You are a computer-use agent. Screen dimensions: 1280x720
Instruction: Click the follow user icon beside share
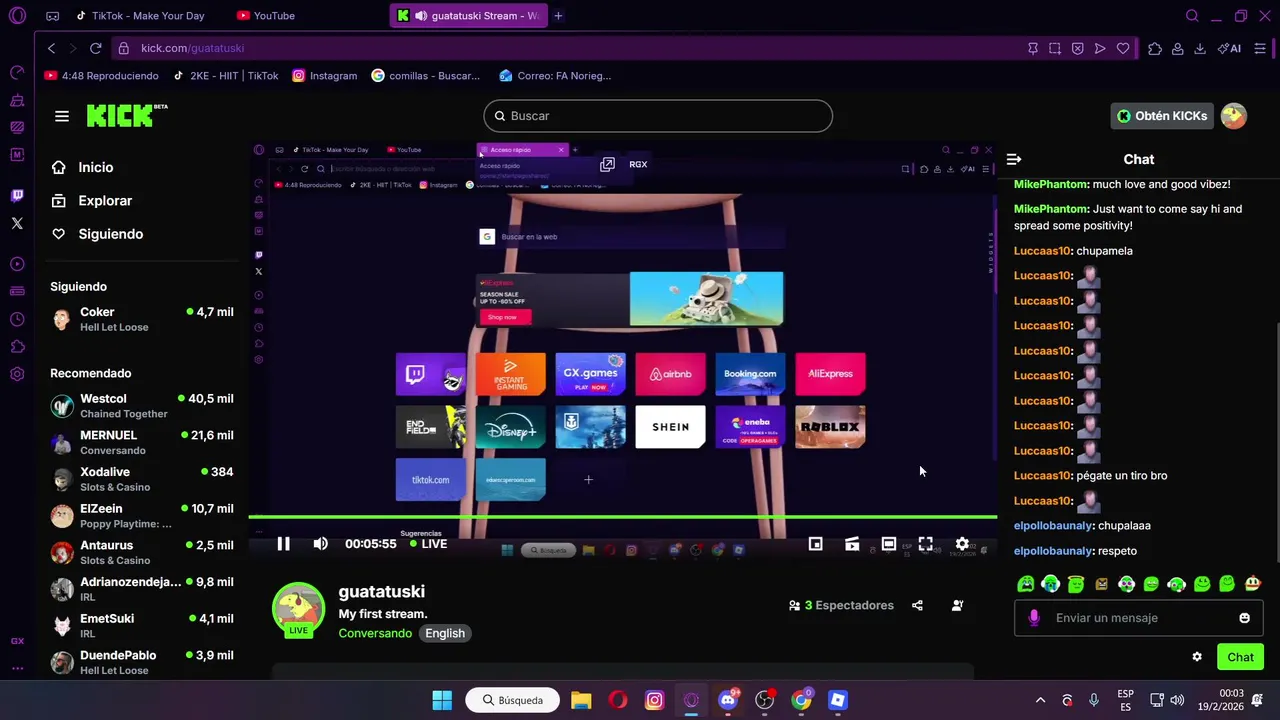[957, 605]
